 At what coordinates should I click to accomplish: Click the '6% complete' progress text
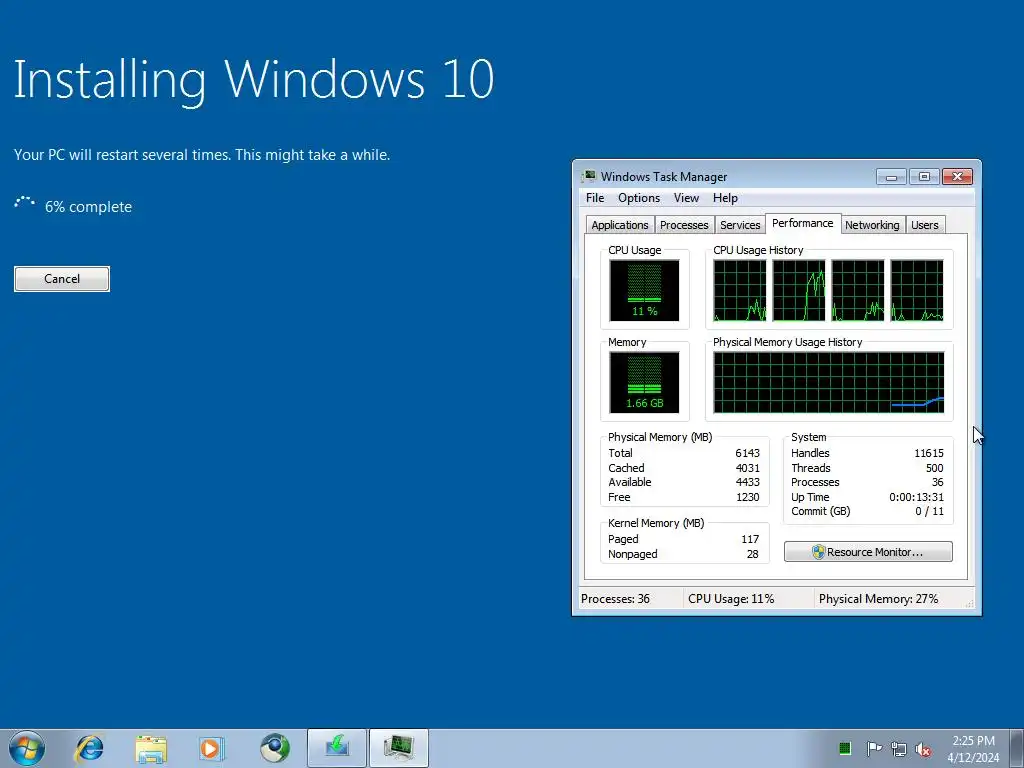[x=88, y=207]
